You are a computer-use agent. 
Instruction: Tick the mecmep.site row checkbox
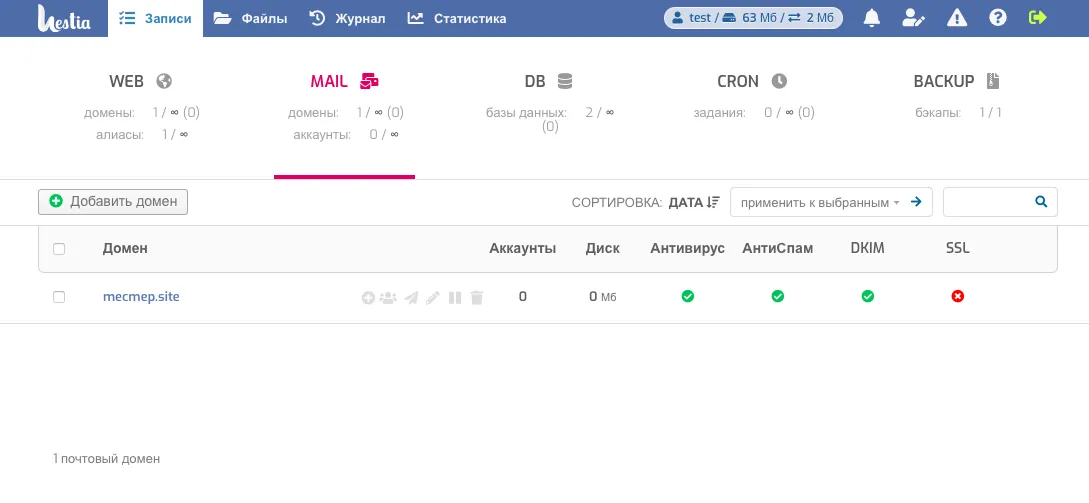(59, 297)
